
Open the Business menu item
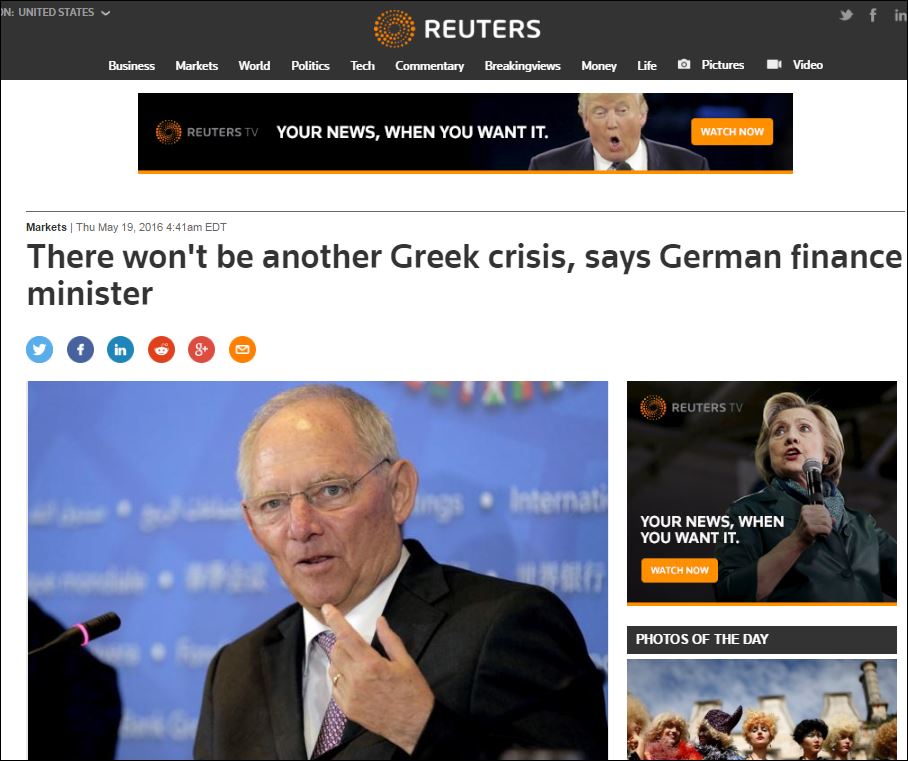point(131,65)
